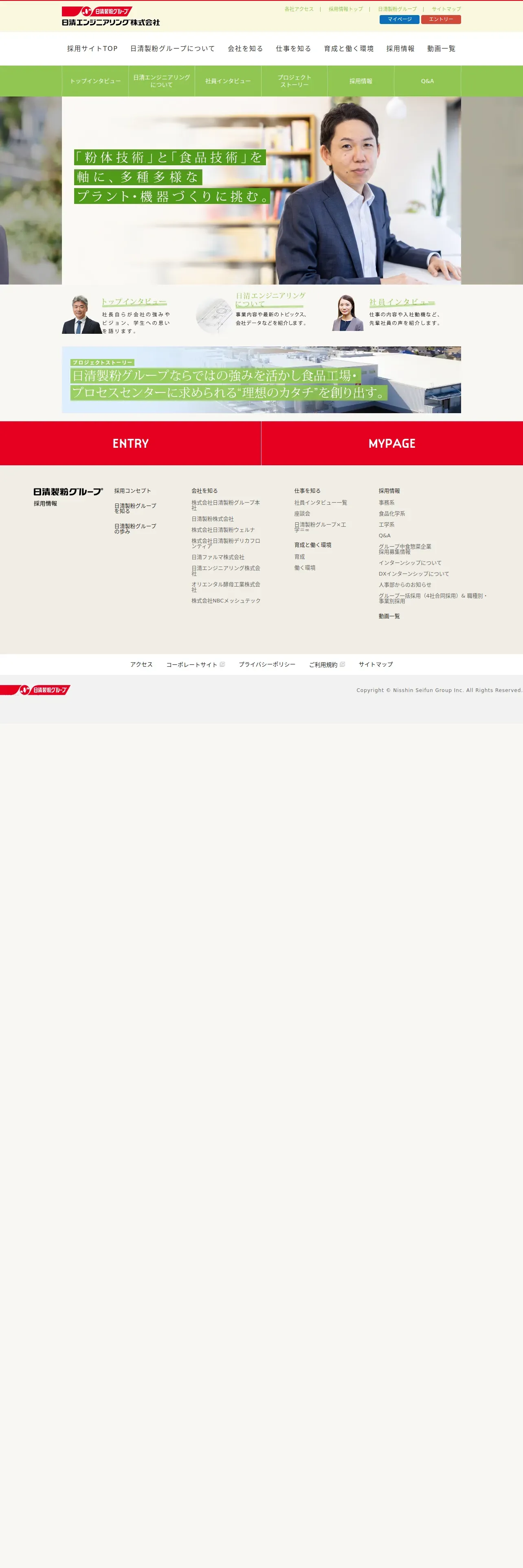Open トップインタビュー green tab
Viewport: 523px width, 1568px height.
tap(95, 81)
